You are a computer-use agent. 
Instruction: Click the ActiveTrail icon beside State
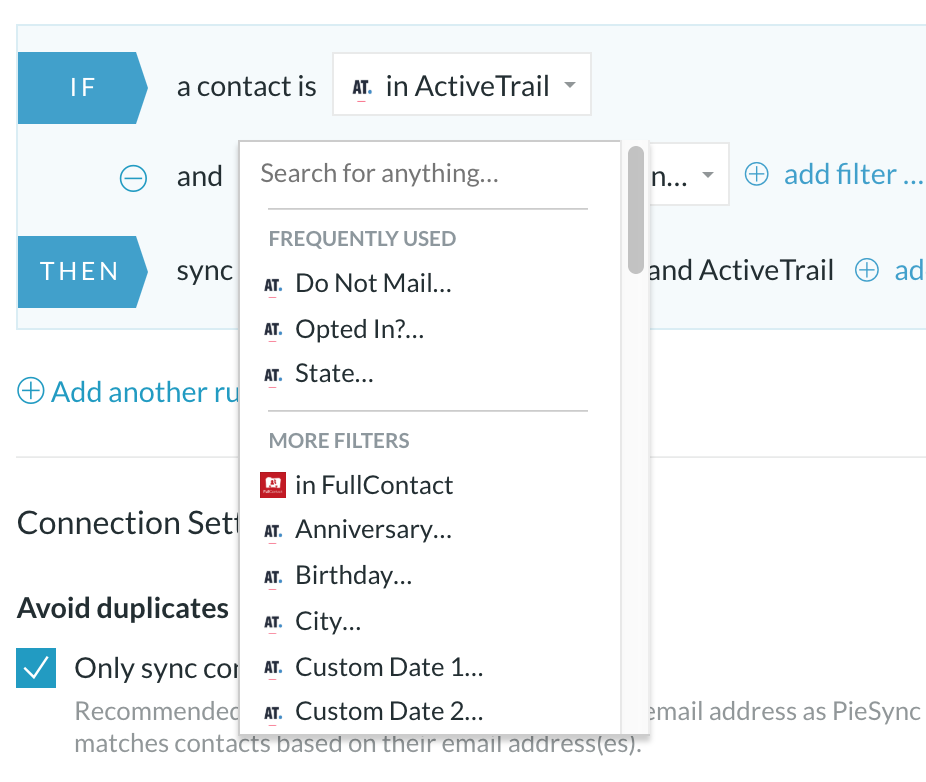(273, 376)
